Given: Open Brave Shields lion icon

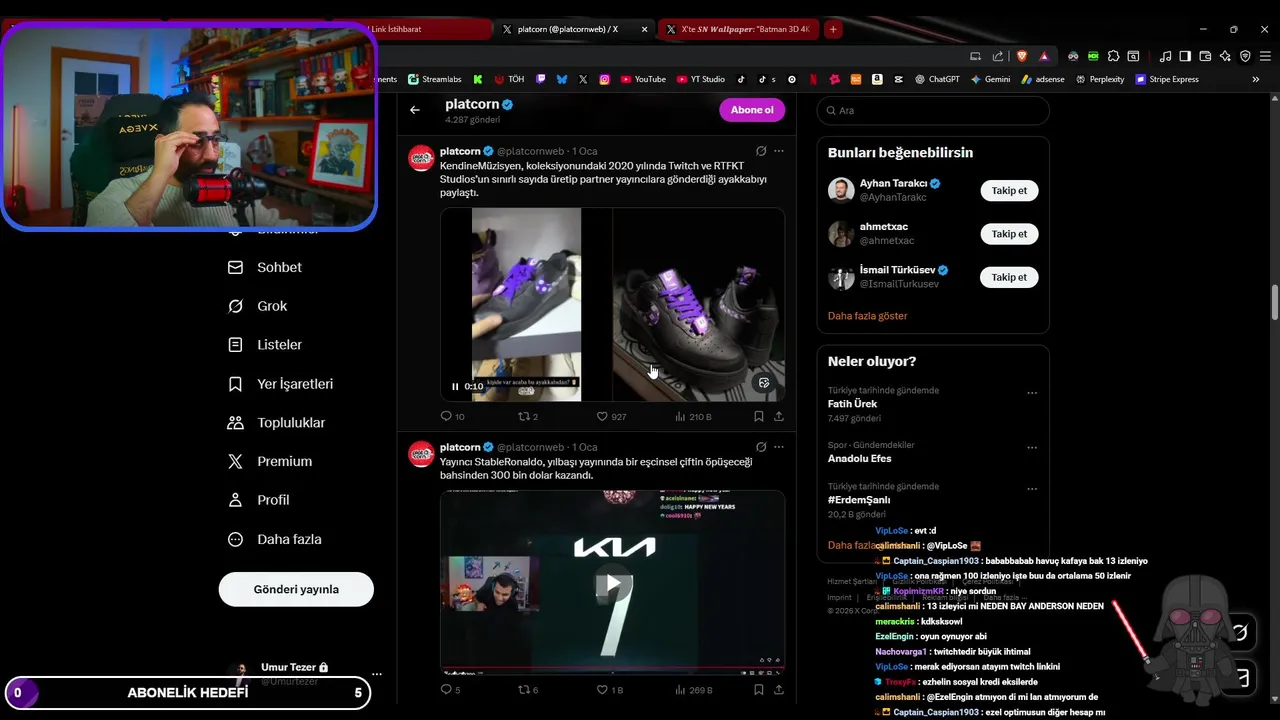Looking at the screenshot, I should coord(1022,56).
